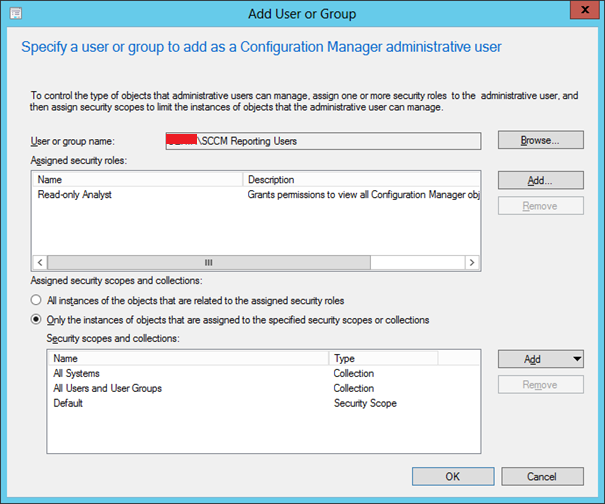Select the All Users and User Groups row
The width and height of the screenshot is (605, 504).
tap(264, 388)
